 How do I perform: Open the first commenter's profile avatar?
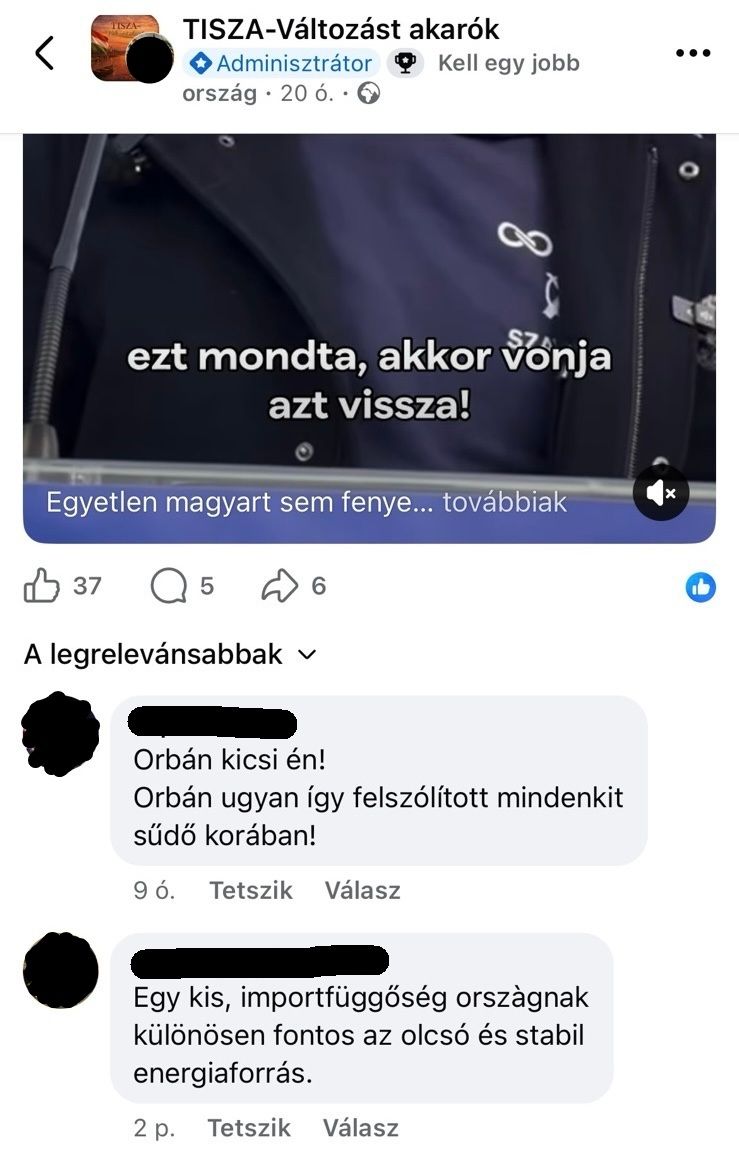pyautogui.click(x=60, y=733)
